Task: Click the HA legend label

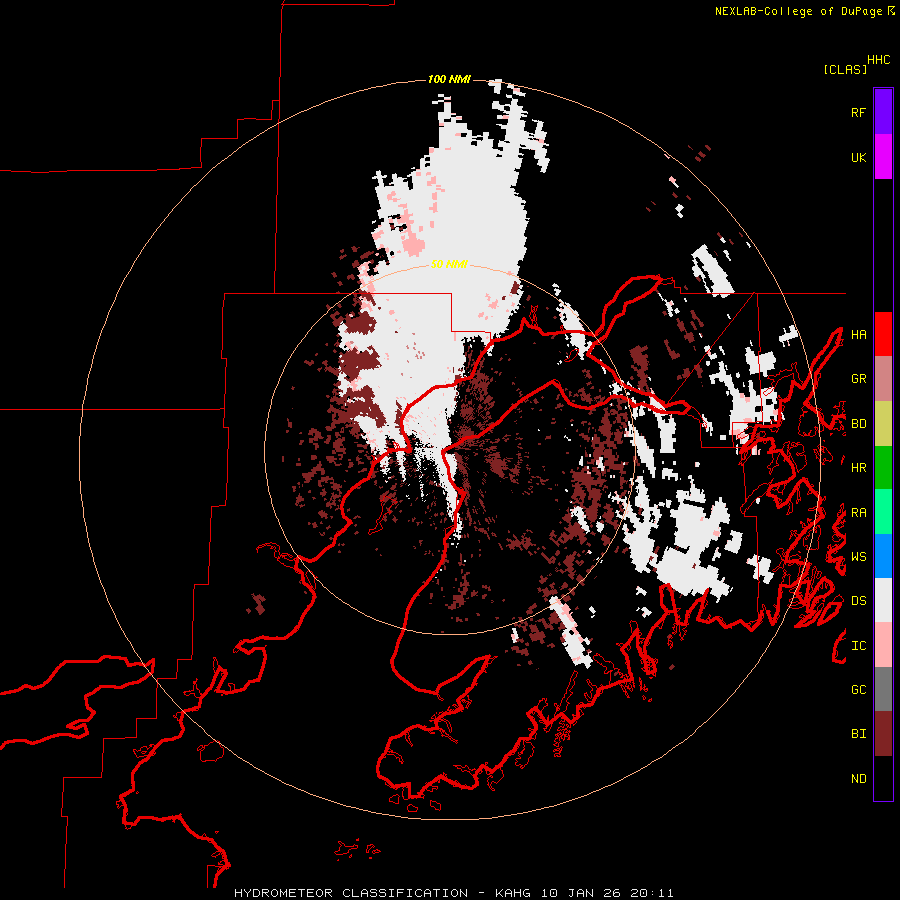Action: [858, 334]
